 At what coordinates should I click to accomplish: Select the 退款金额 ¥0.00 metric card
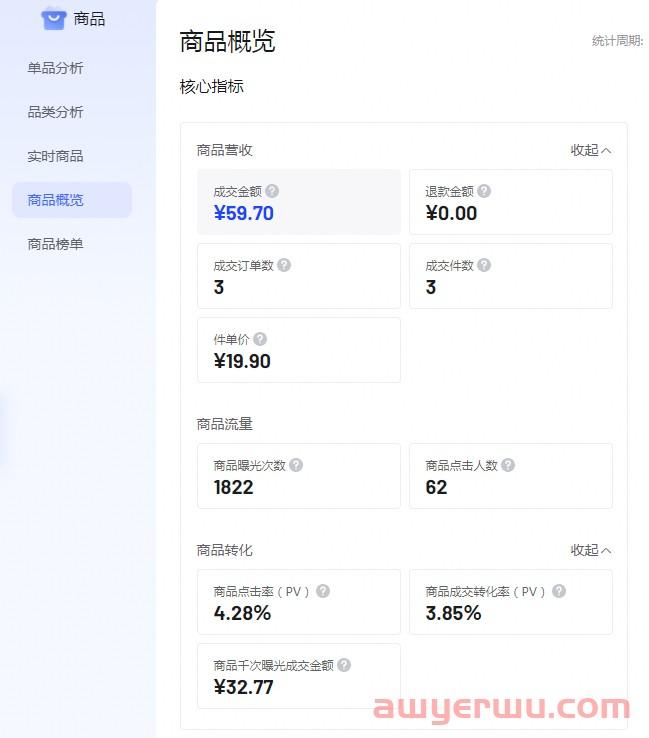point(511,202)
